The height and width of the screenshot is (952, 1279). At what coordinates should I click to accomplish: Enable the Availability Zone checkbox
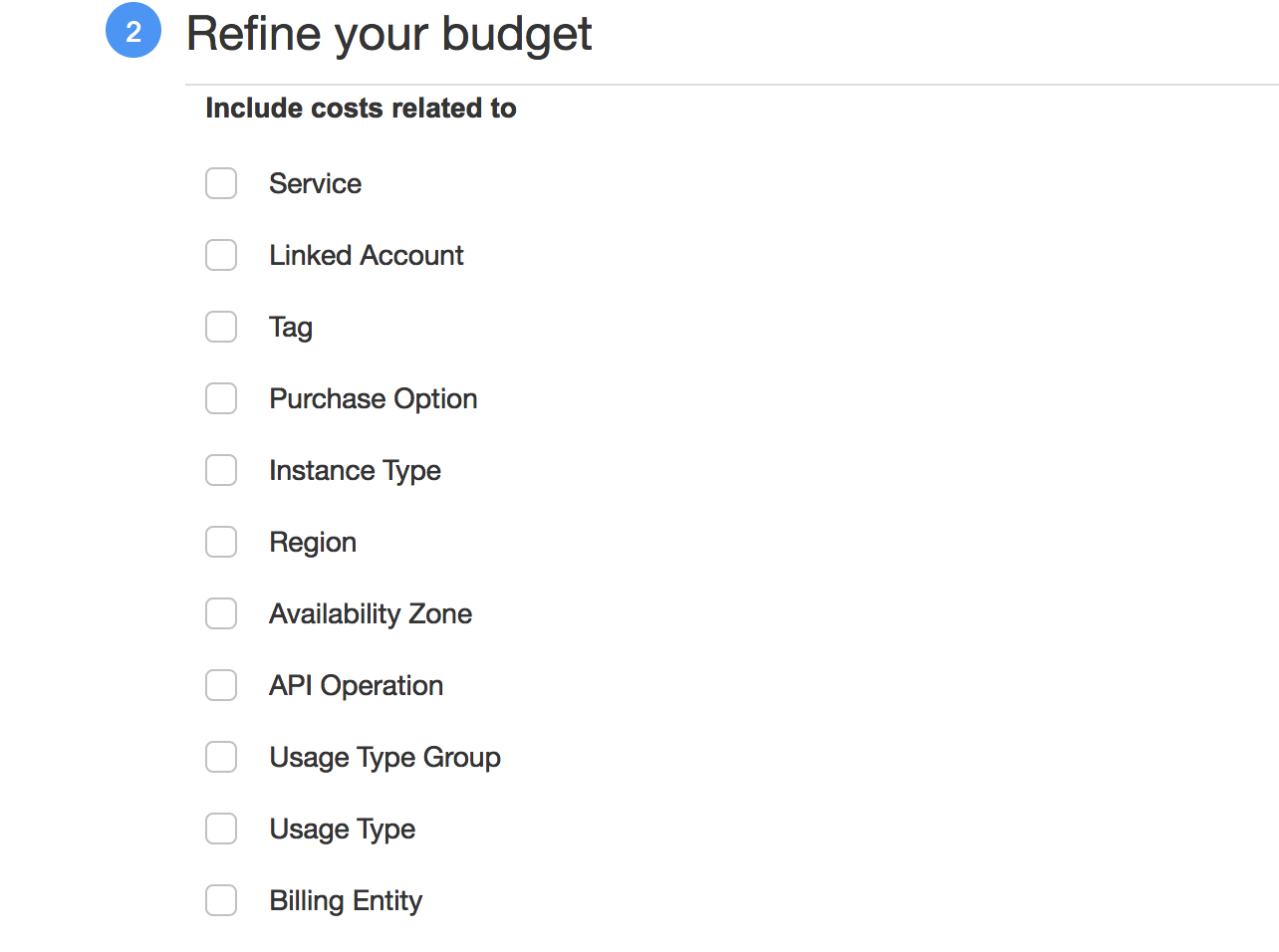[221, 613]
